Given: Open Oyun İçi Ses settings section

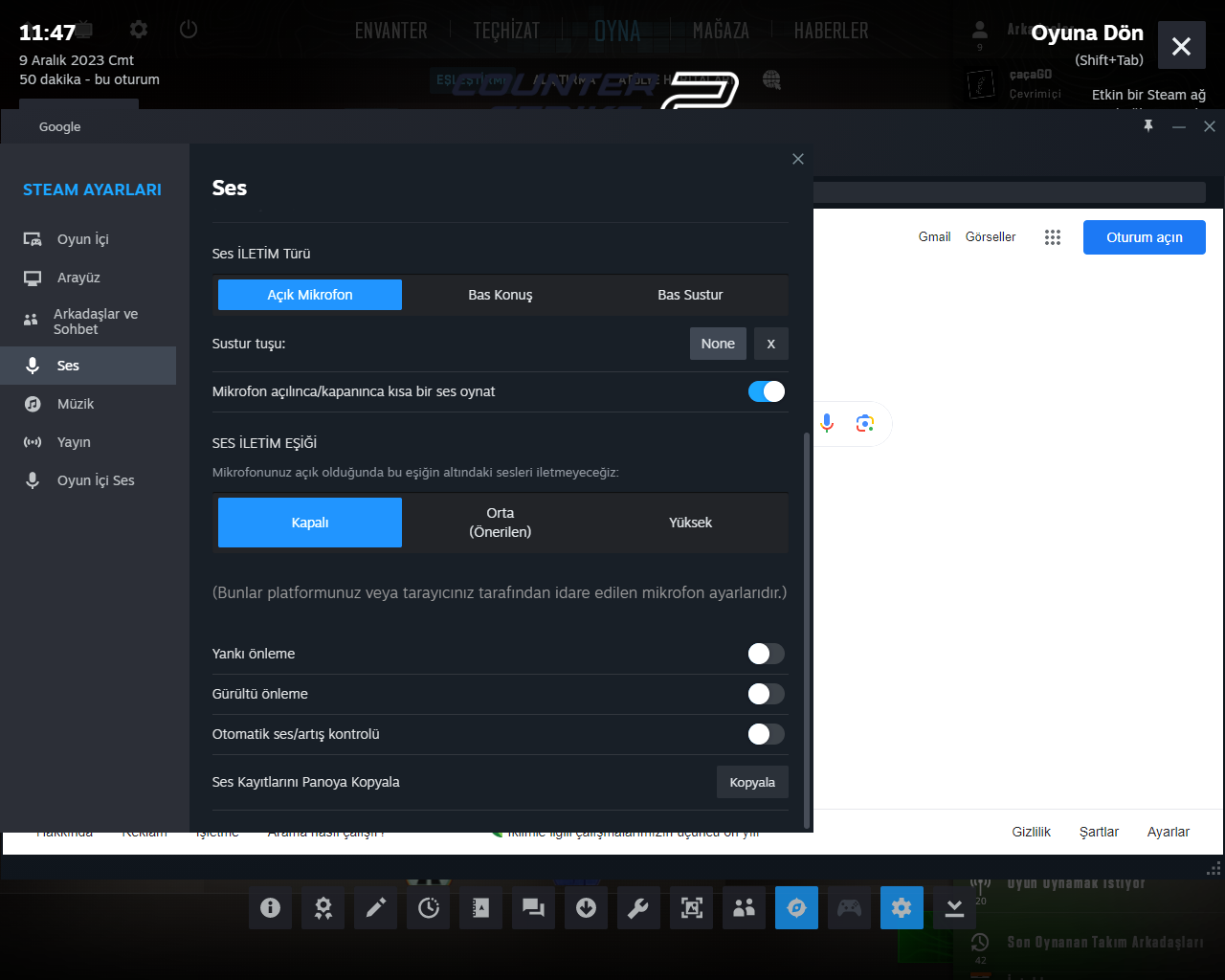Looking at the screenshot, I should pyautogui.click(x=88, y=480).
